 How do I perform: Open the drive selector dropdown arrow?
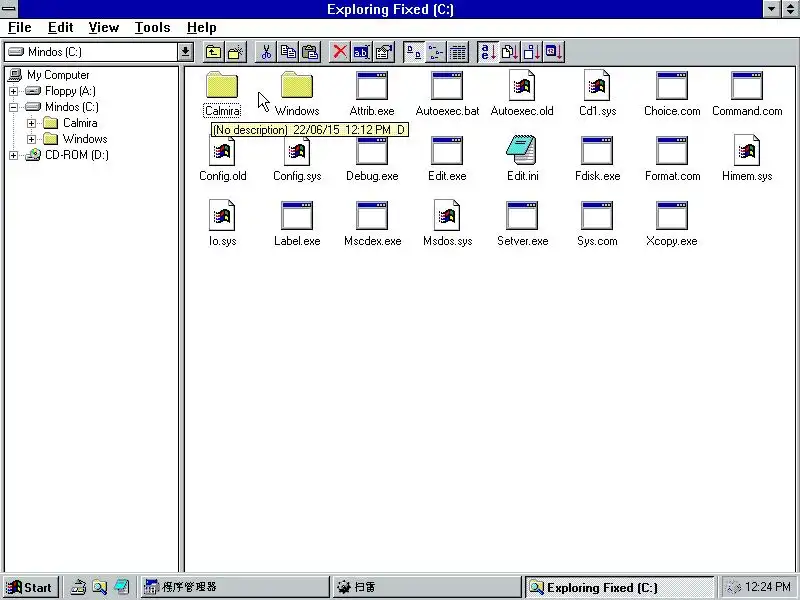(185, 52)
